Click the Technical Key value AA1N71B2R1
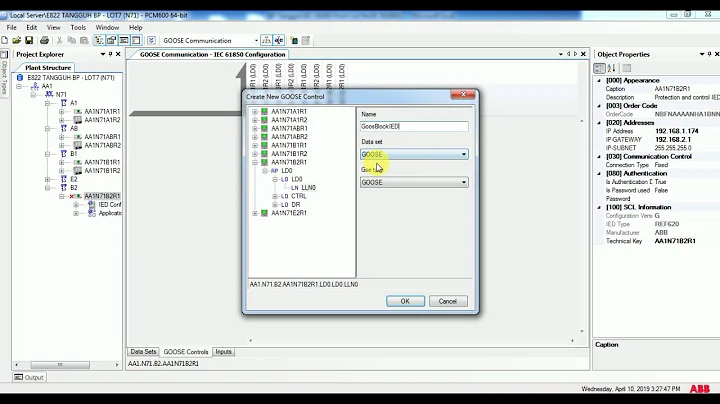 coord(675,241)
